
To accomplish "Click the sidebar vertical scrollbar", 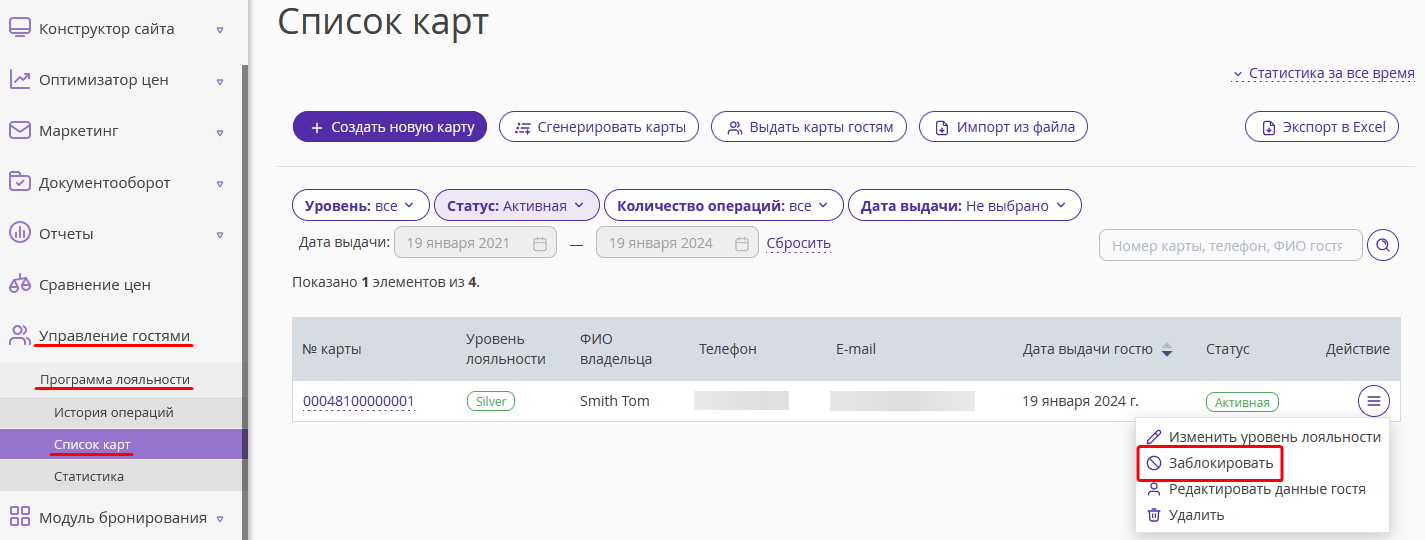I will pyautogui.click(x=245, y=300).
